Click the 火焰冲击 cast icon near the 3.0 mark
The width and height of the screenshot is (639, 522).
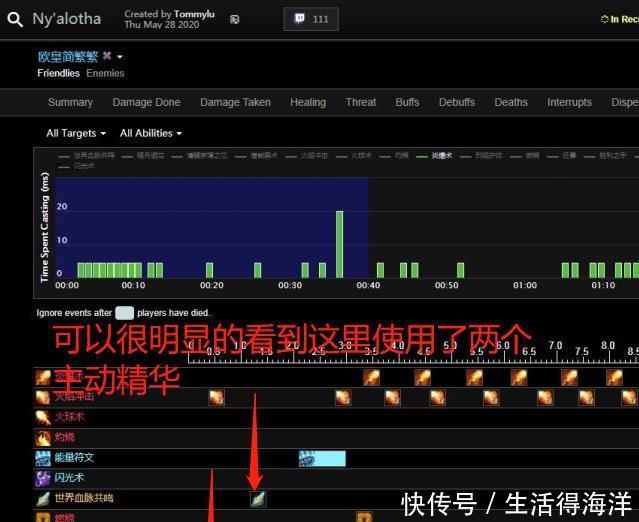(x=343, y=397)
